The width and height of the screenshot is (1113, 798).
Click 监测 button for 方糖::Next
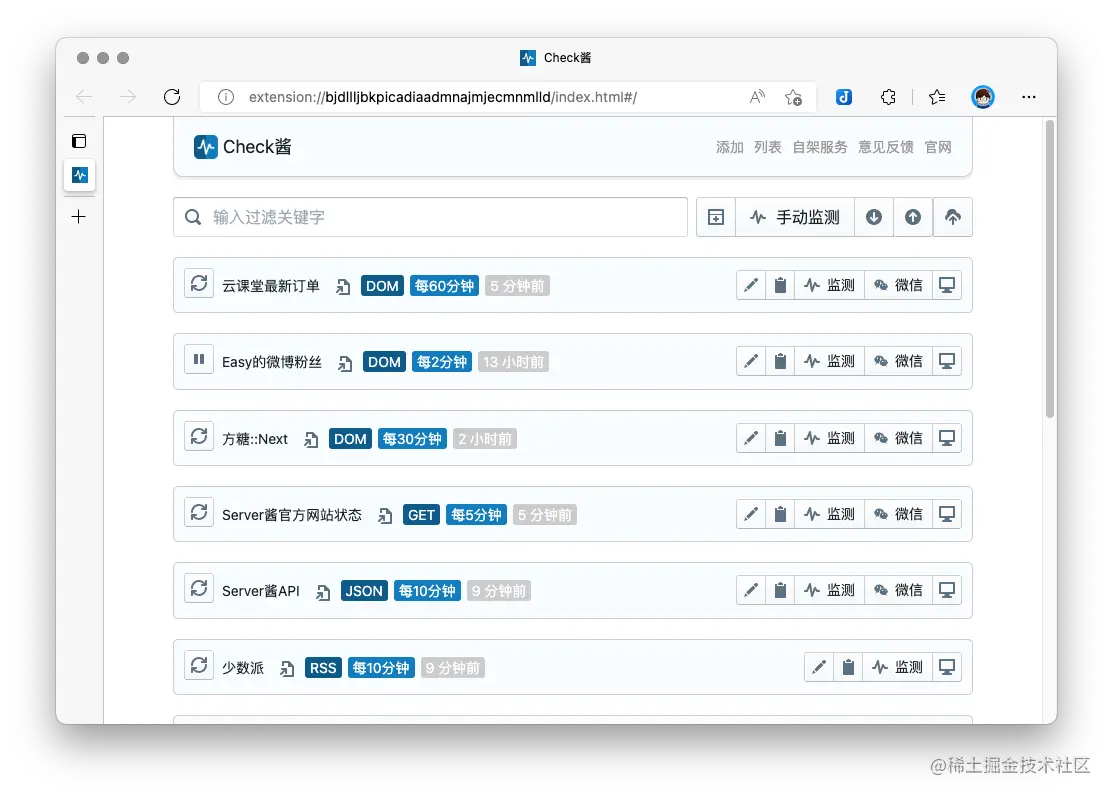[x=829, y=438]
